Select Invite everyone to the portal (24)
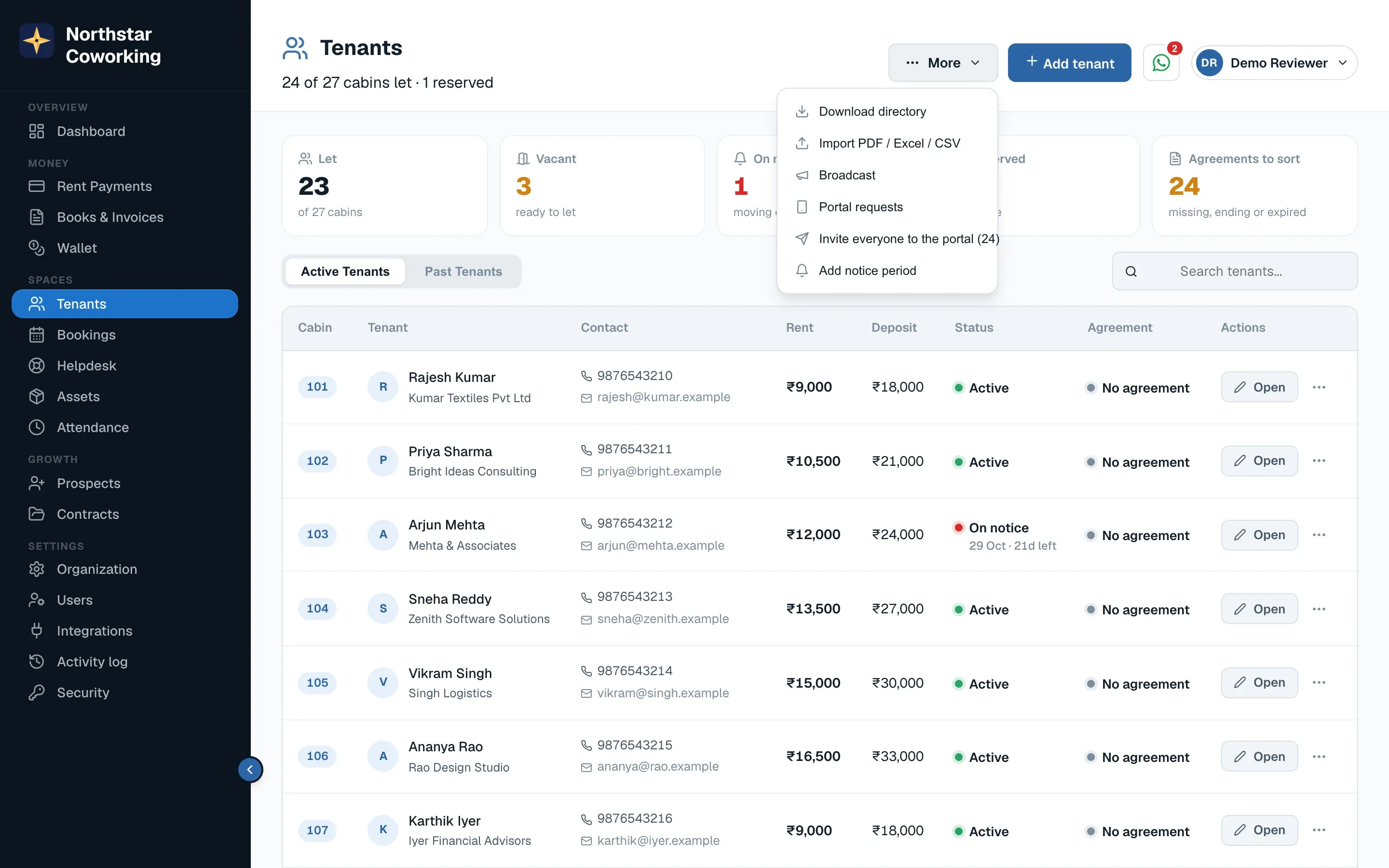The height and width of the screenshot is (868, 1389). 887,239
